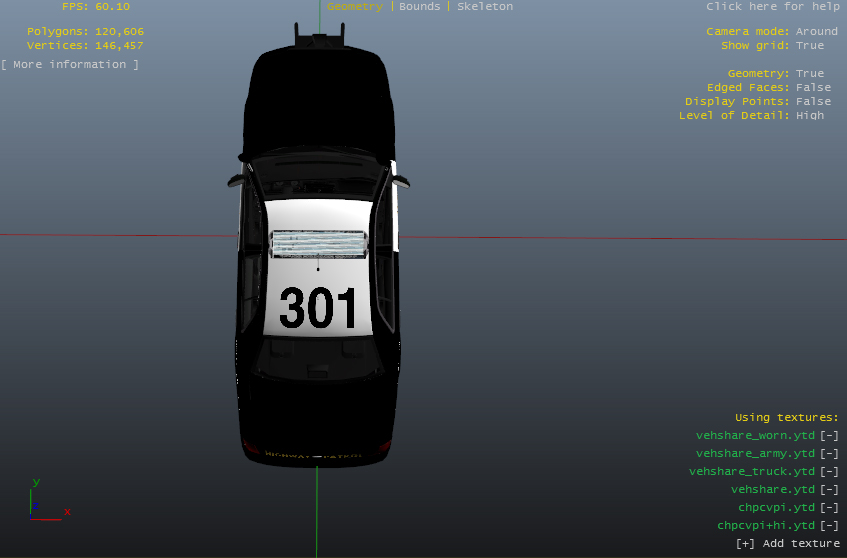The image size is (847, 558).
Task: Change Level of Detail High setting
Action: click(x=810, y=115)
